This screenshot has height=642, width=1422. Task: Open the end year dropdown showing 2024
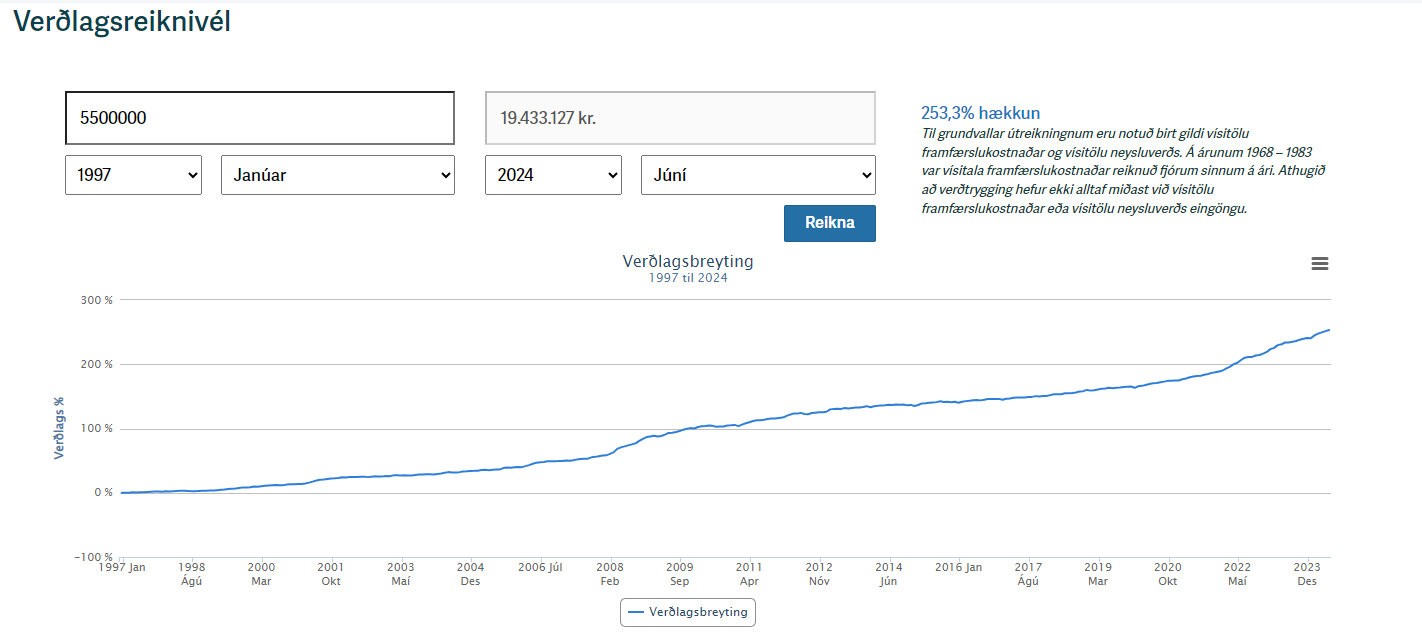(553, 175)
